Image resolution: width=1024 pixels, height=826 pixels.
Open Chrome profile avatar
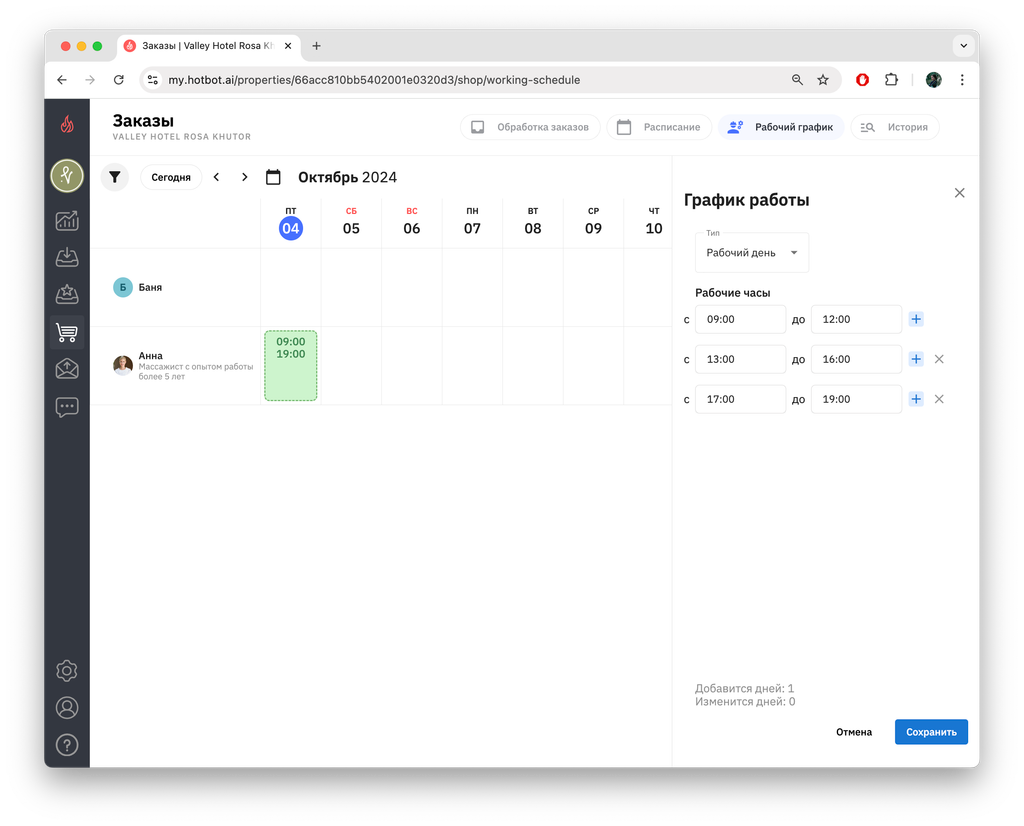[934, 80]
